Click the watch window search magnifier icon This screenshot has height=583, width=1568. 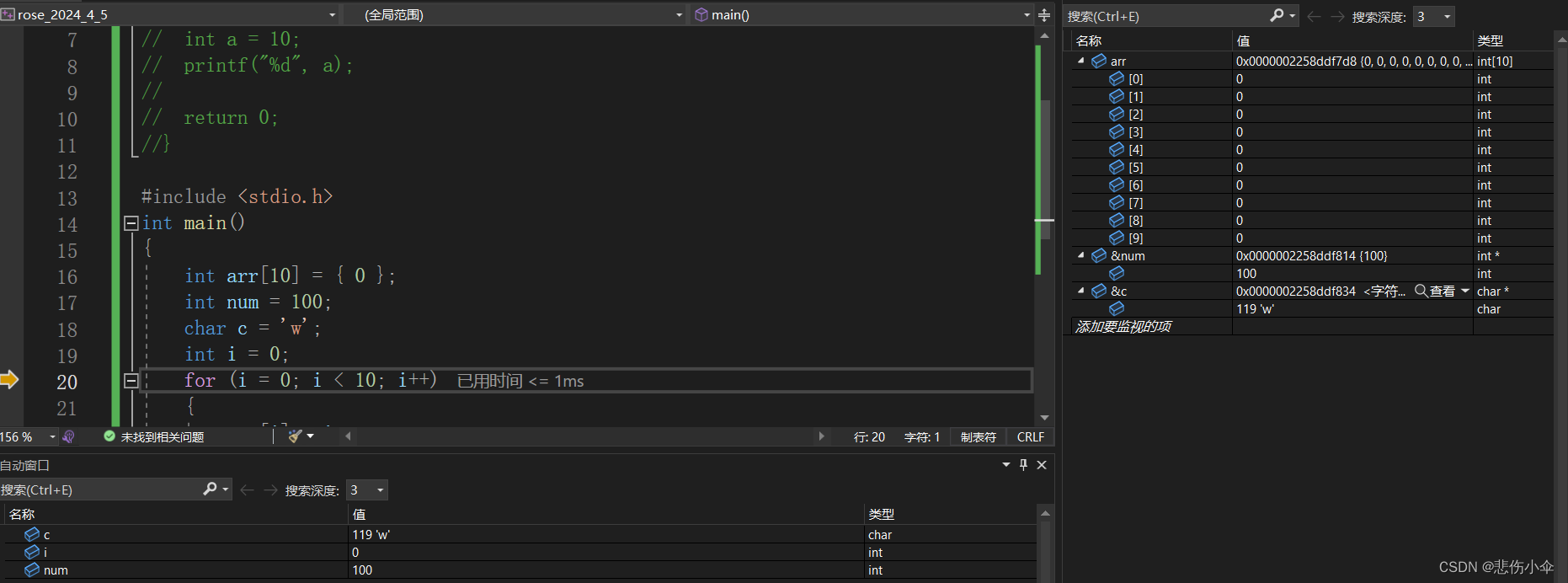[1277, 16]
